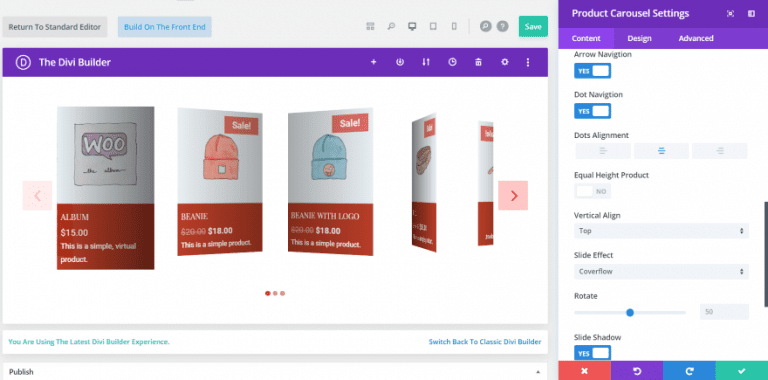Screen dimensions: 768x380
Task: Redo change in settings panel
Action: (689, 371)
